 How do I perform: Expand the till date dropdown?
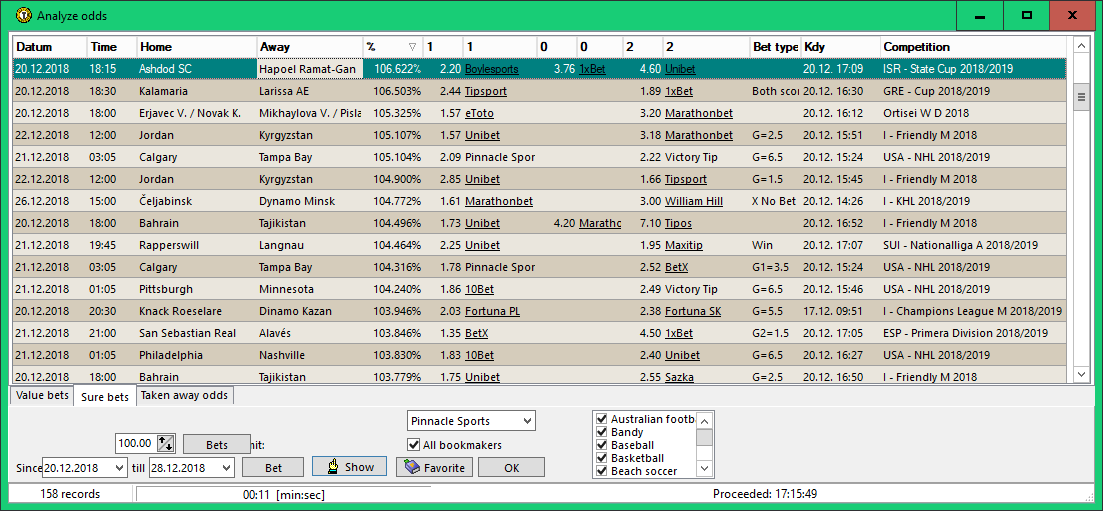coord(226,468)
